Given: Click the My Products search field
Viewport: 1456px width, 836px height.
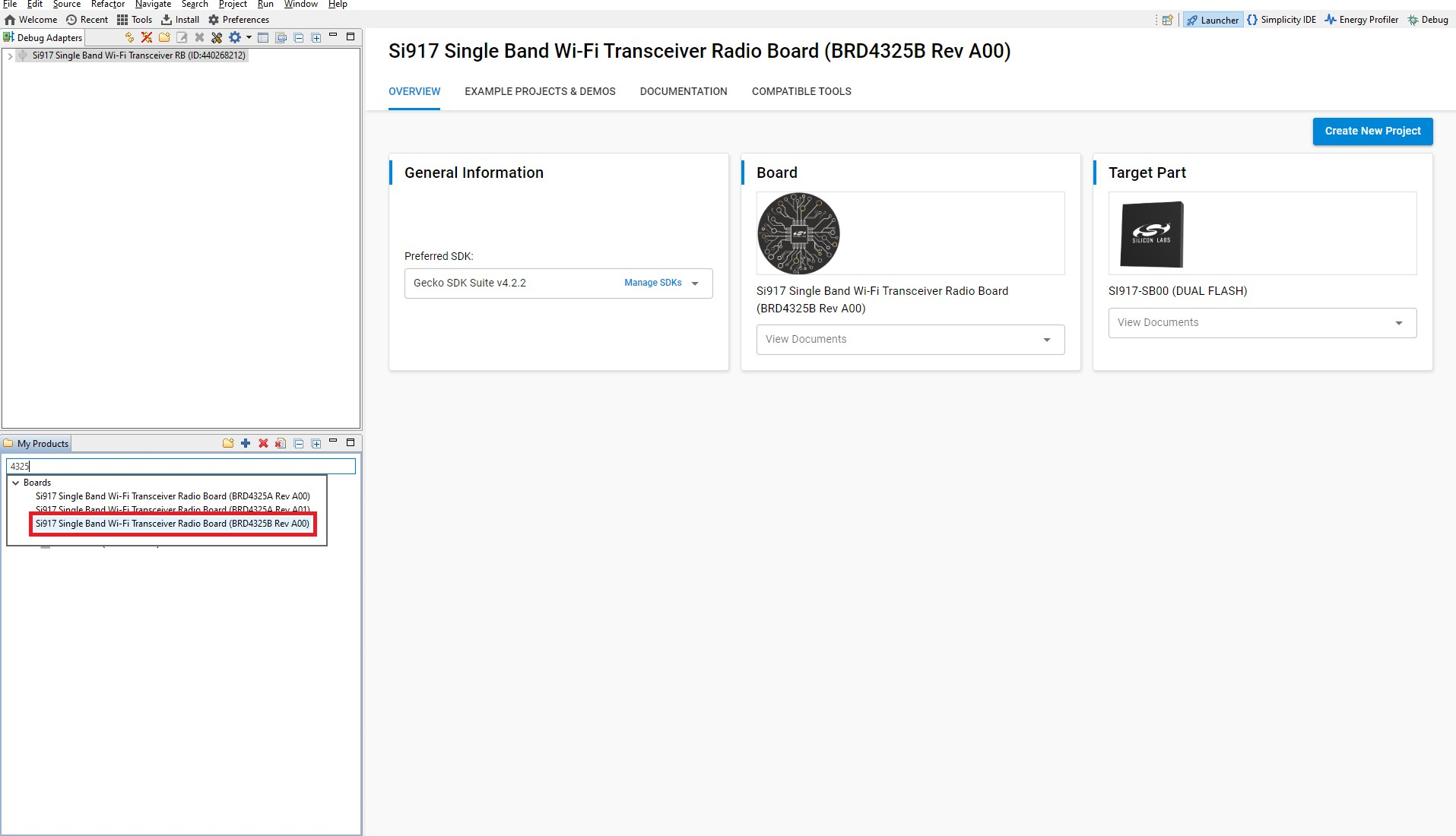Looking at the screenshot, I should [x=181, y=466].
